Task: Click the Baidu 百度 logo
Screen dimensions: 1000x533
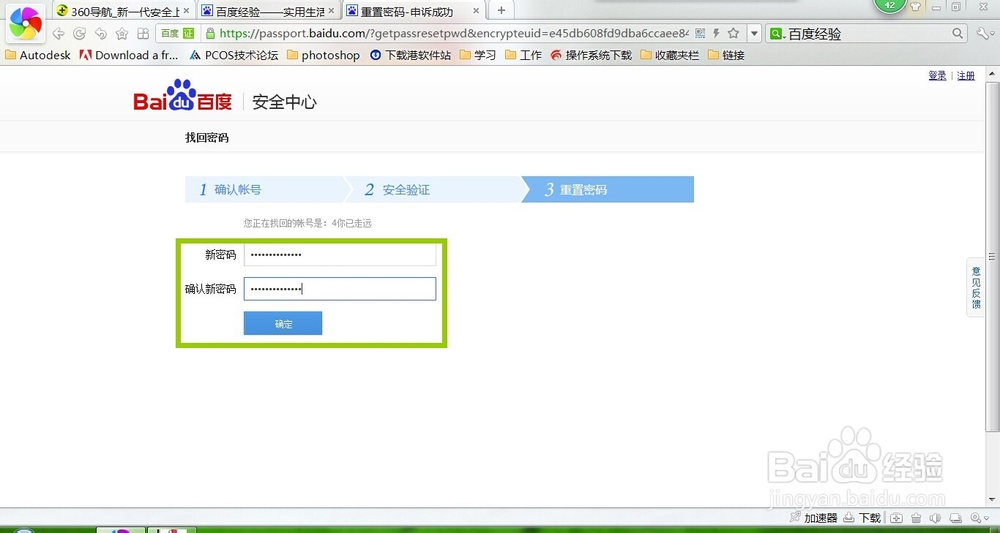Action: pyautogui.click(x=182, y=96)
